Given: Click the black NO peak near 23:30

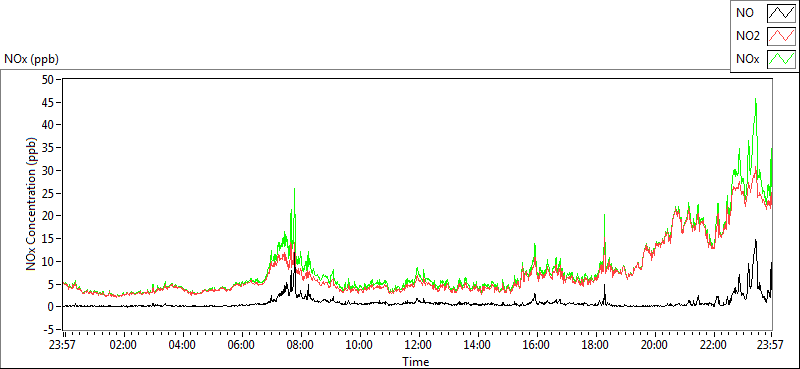Looking at the screenshot, I should 756,240.
